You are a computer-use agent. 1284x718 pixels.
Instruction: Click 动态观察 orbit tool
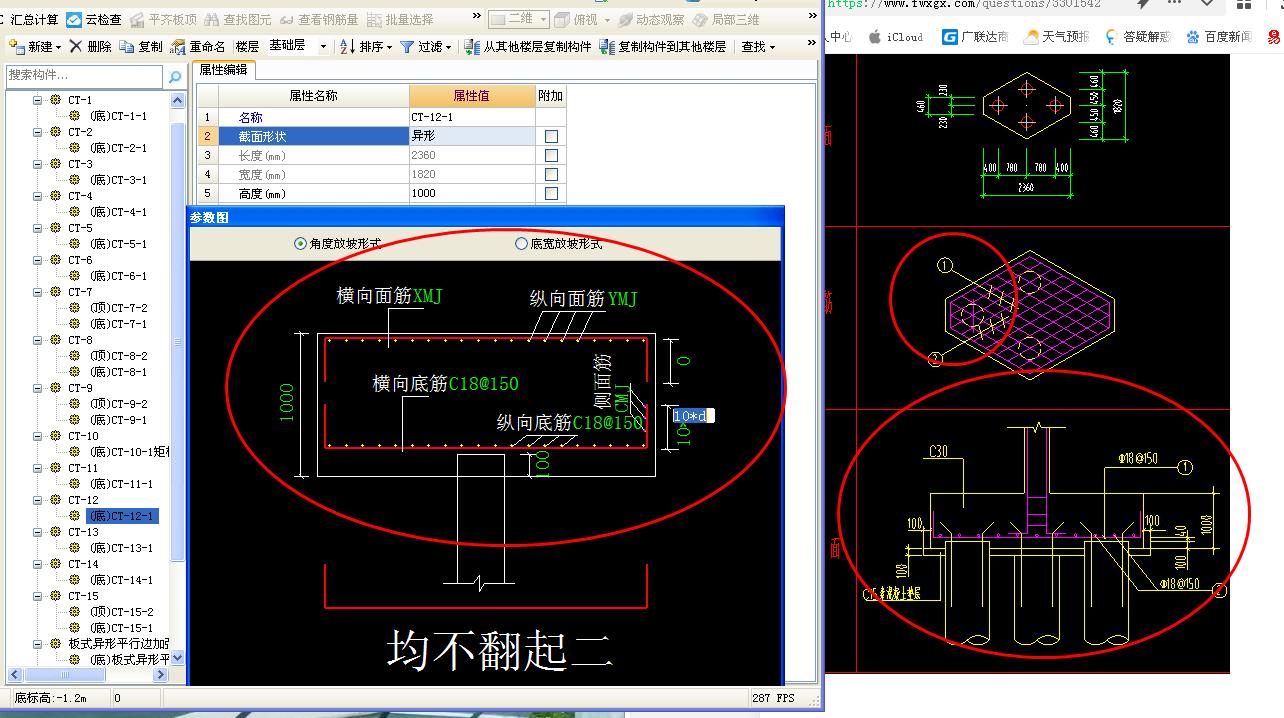click(651, 19)
